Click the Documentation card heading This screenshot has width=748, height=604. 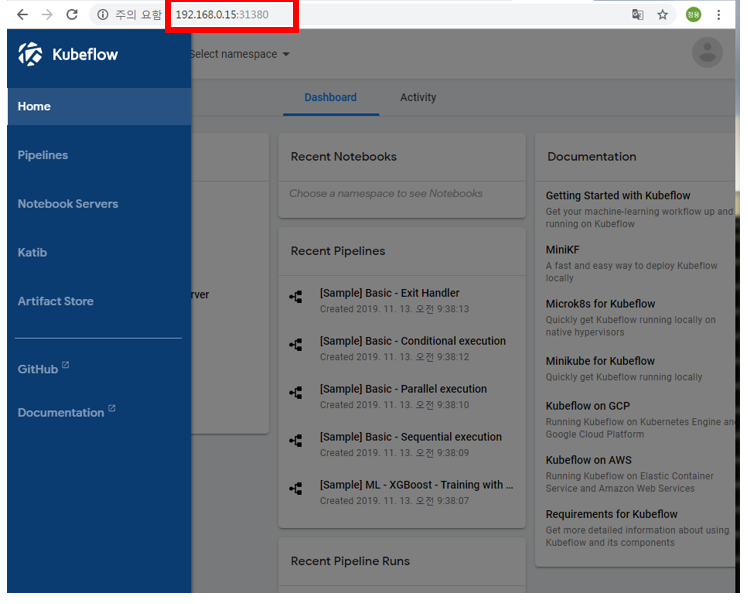592,156
